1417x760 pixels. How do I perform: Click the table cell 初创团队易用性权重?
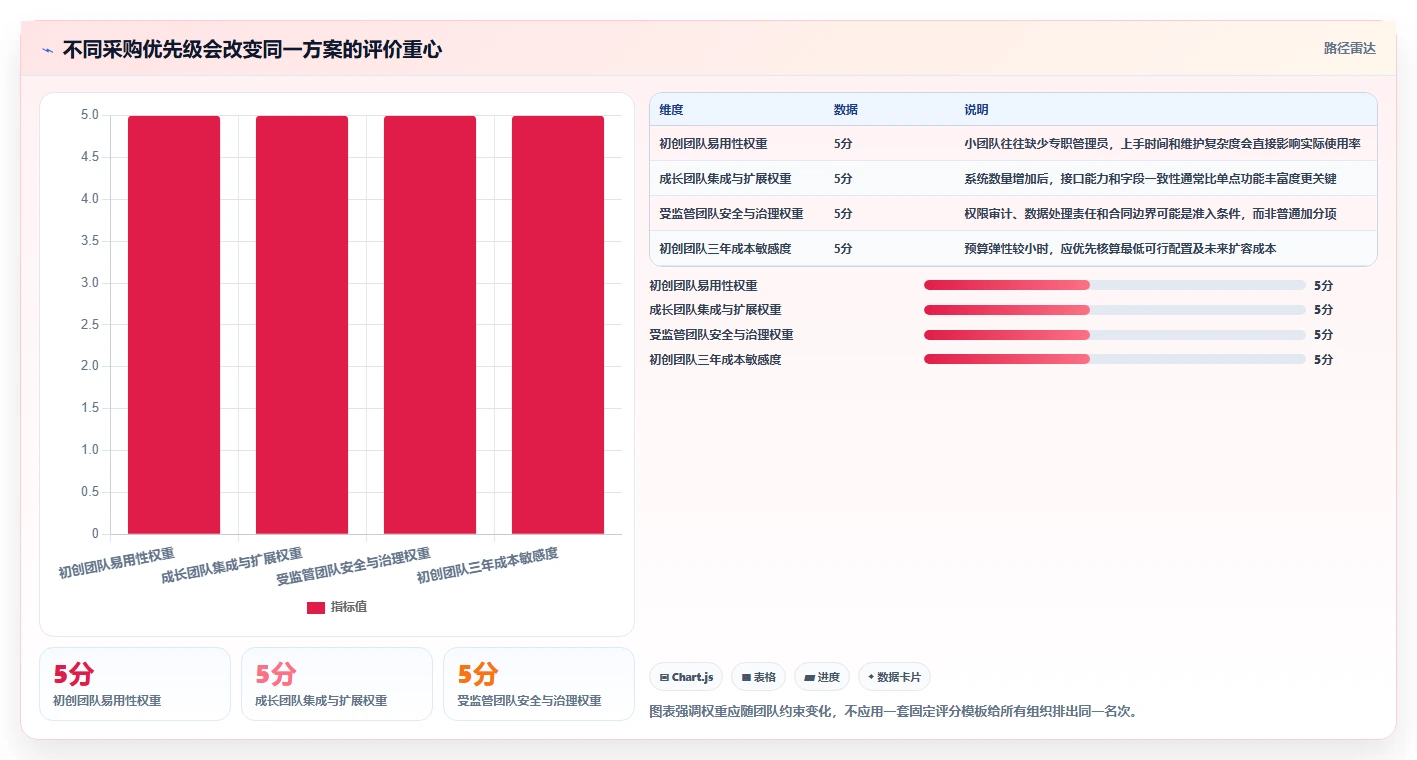point(714,144)
